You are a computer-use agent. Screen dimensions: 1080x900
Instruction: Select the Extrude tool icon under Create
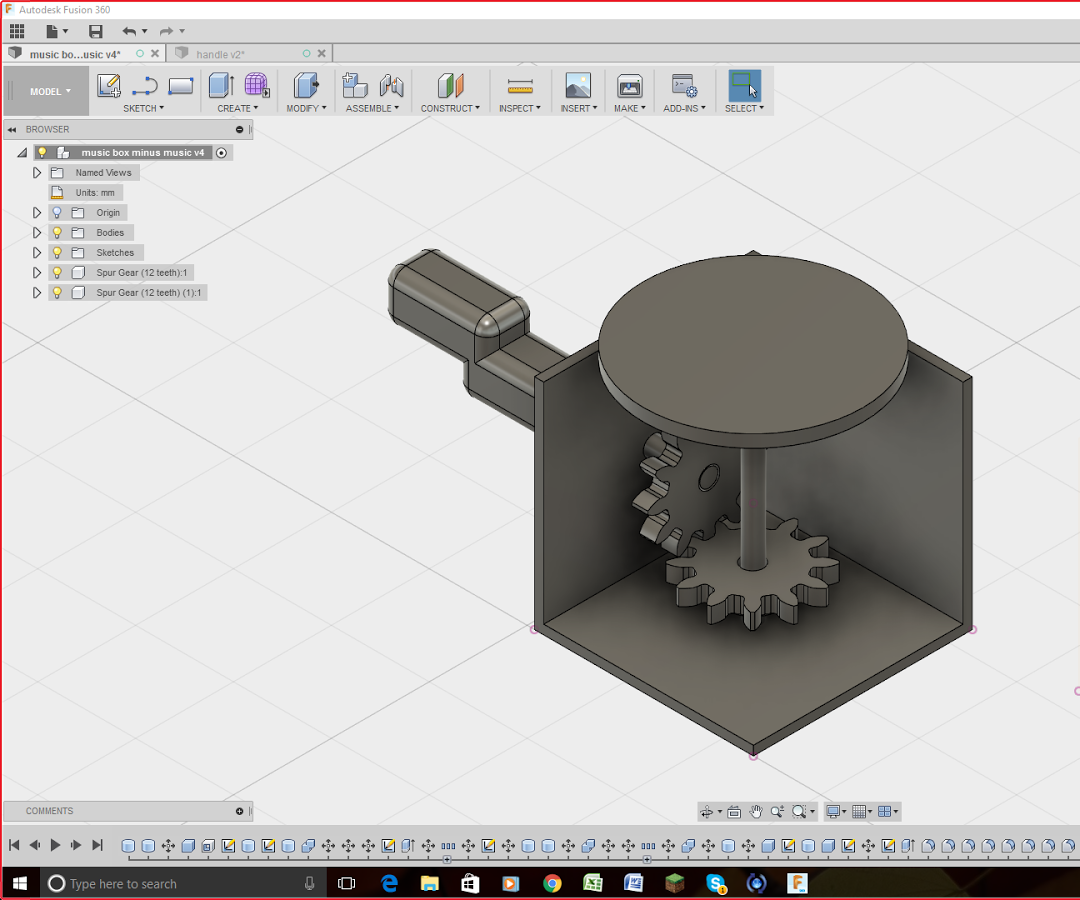coord(220,86)
